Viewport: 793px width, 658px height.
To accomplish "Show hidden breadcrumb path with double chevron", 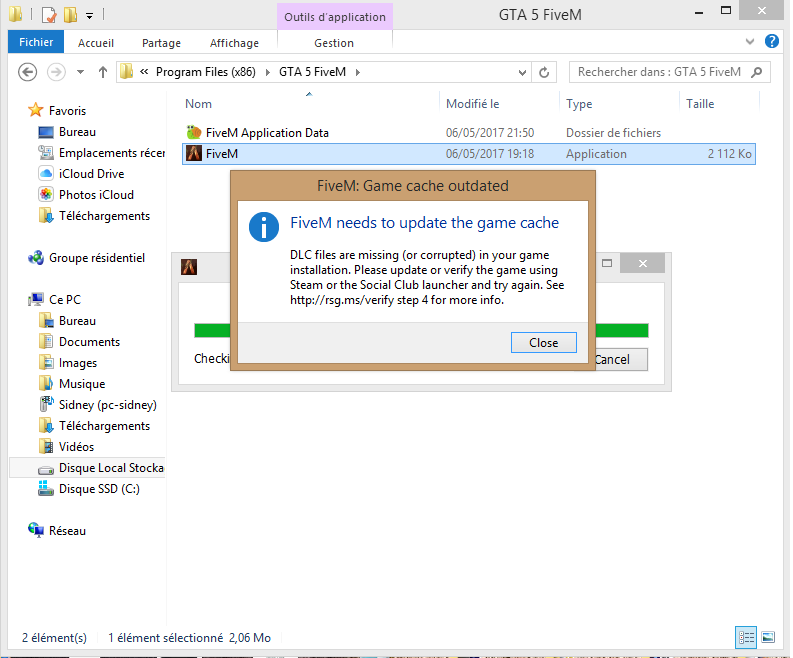I will (x=144, y=72).
